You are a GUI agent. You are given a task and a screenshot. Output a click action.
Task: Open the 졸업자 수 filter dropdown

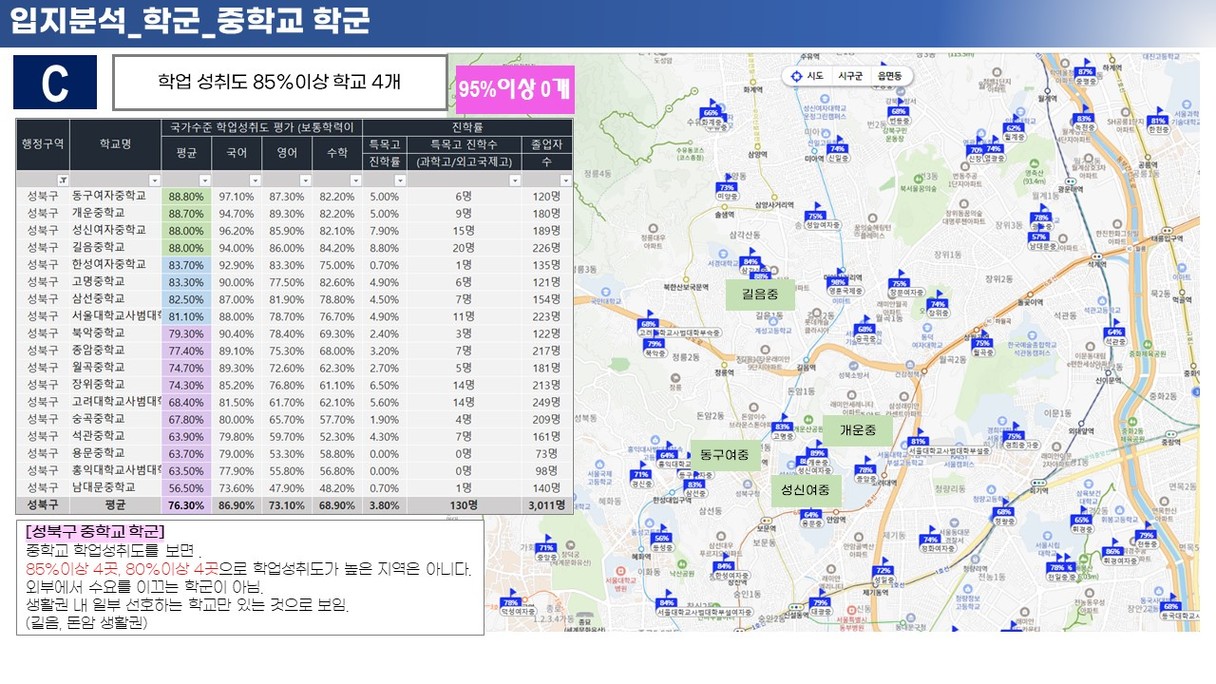565,181
